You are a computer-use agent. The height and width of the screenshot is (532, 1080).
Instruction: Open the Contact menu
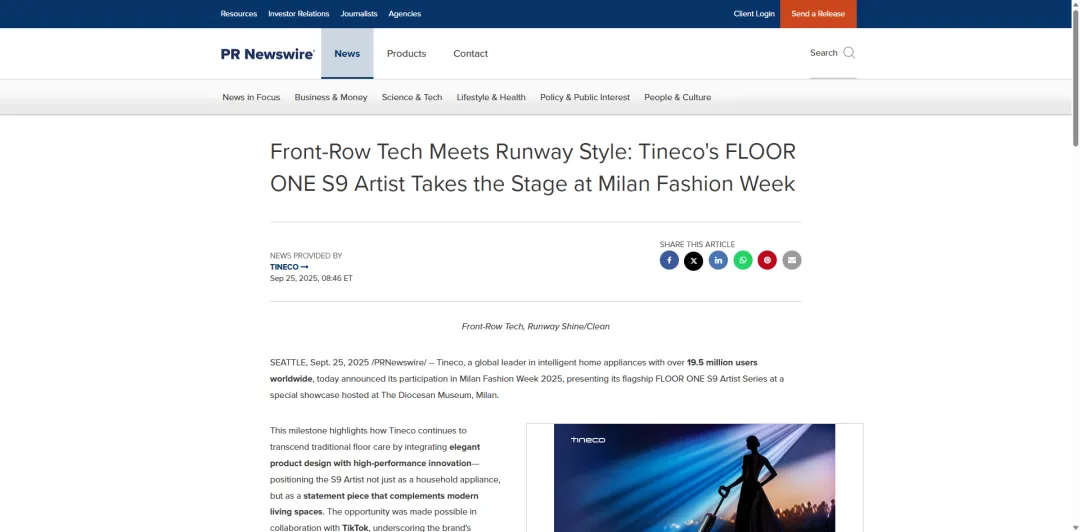(x=470, y=54)
